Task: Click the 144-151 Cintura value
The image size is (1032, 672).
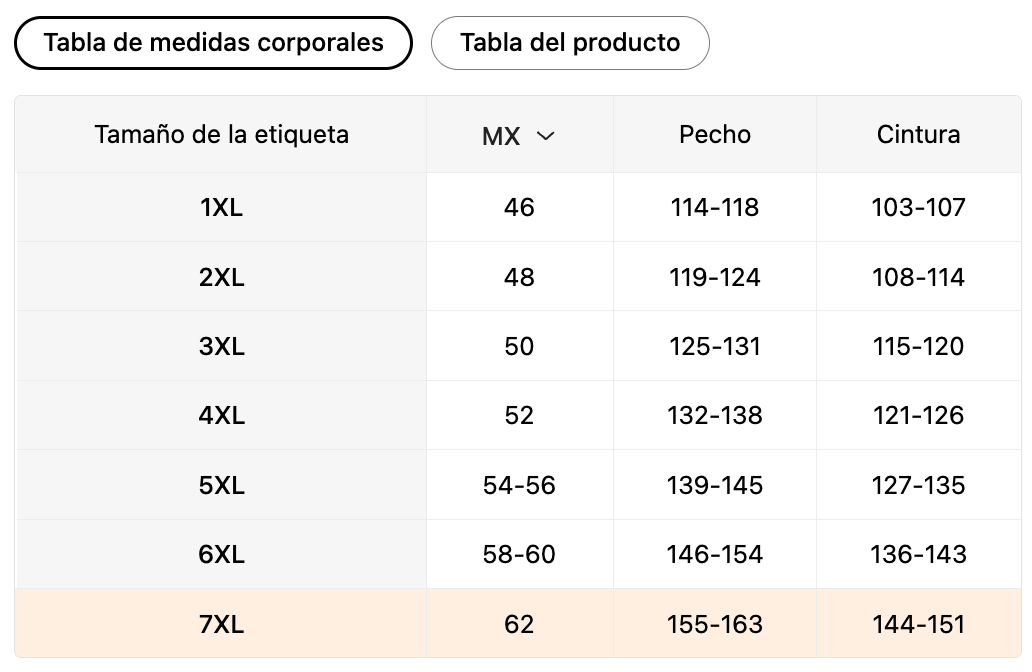Action: click(918, 625)
